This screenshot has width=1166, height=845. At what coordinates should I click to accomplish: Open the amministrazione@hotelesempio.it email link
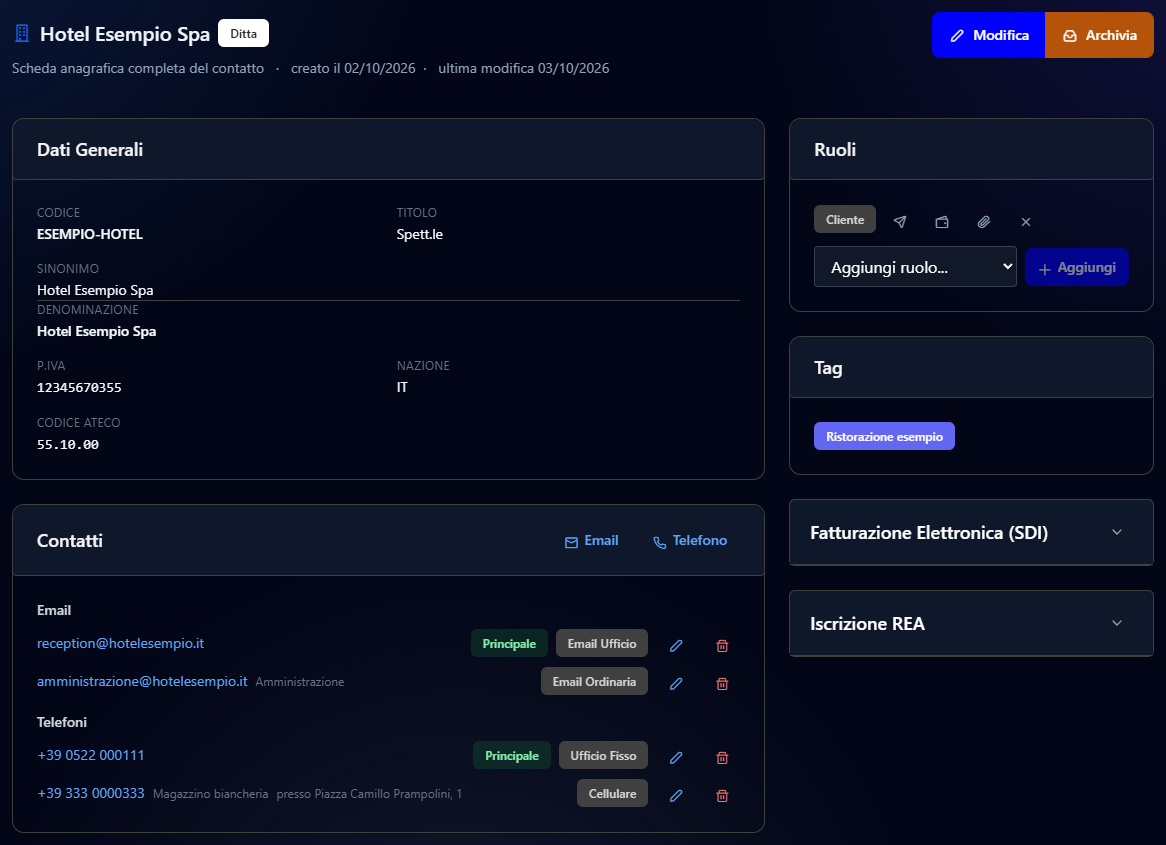[142, 681]
